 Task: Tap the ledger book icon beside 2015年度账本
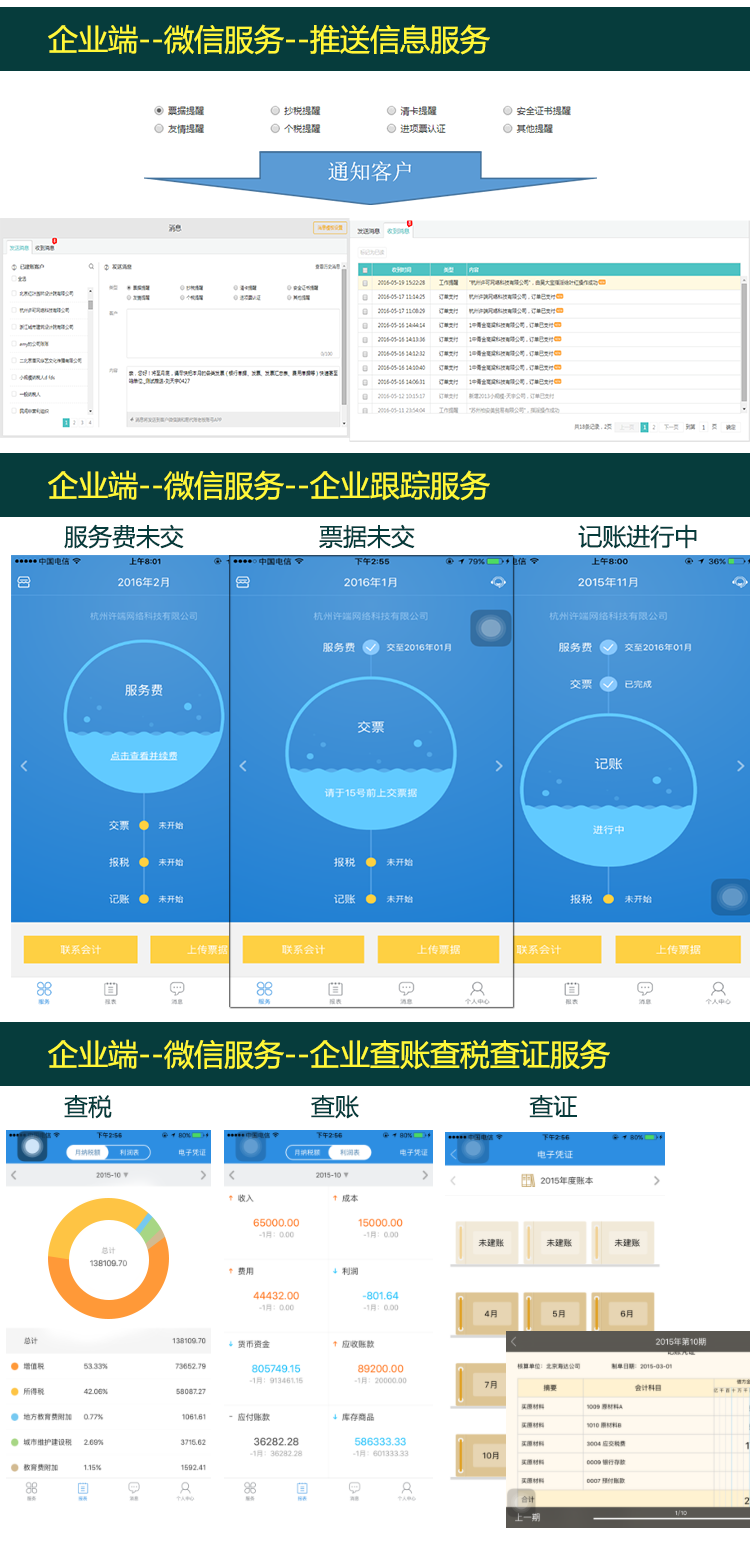(x=528, y=1181)
